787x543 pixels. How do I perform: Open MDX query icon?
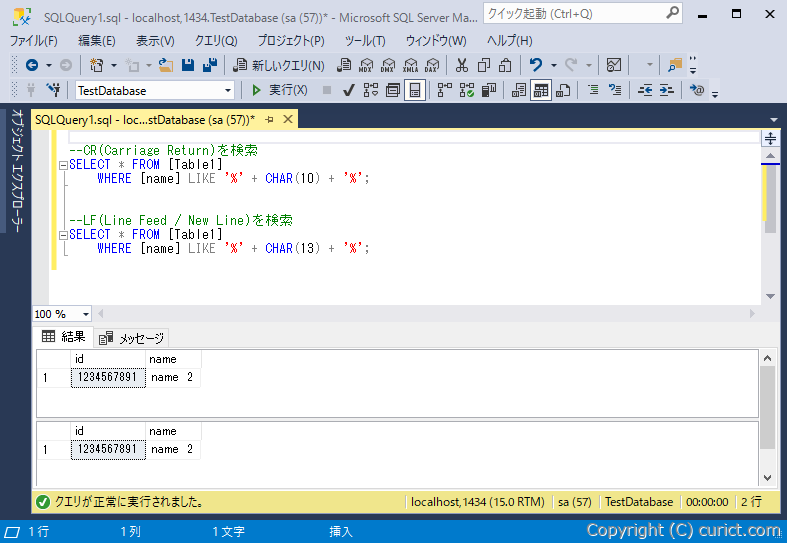(x=366, y=65)
